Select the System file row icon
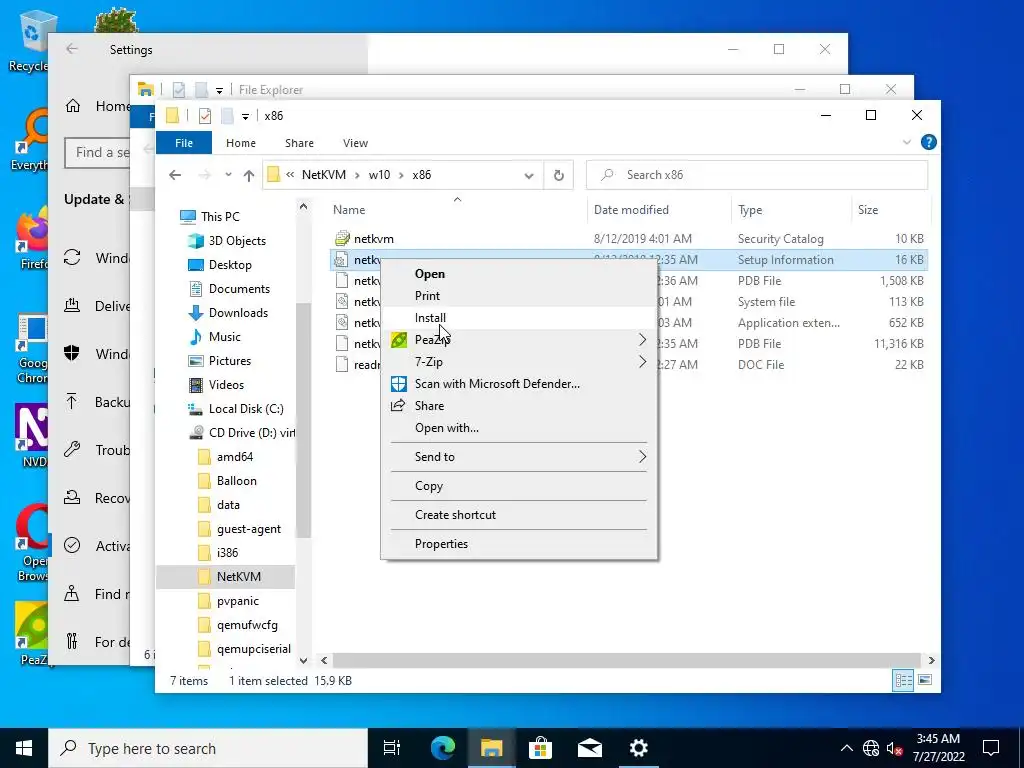Image resolution: width=1024 pixels, height=768 pixels. click(x=342, y=302)
